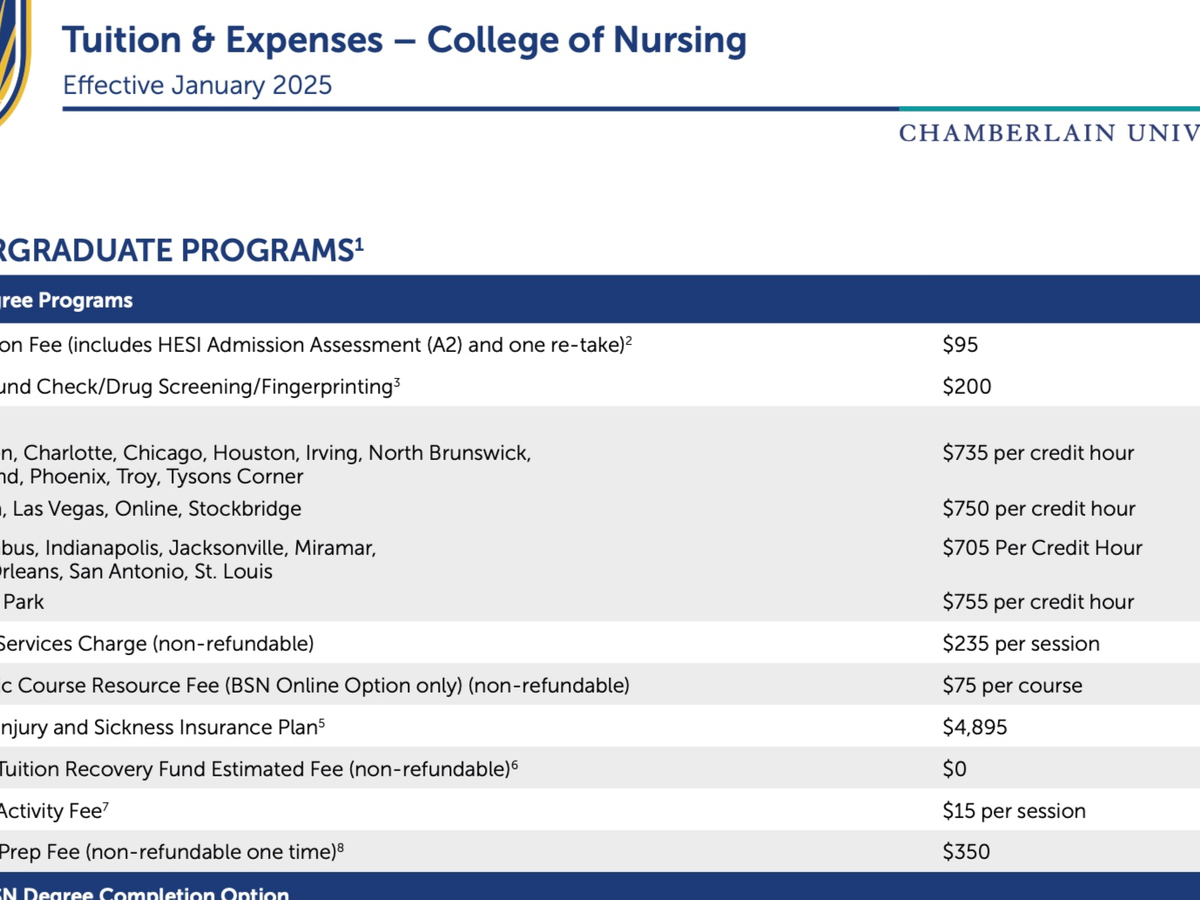Click the Course Resource Fee row text
This screenshot has width=1200, height=900.
tap(315, 686)
